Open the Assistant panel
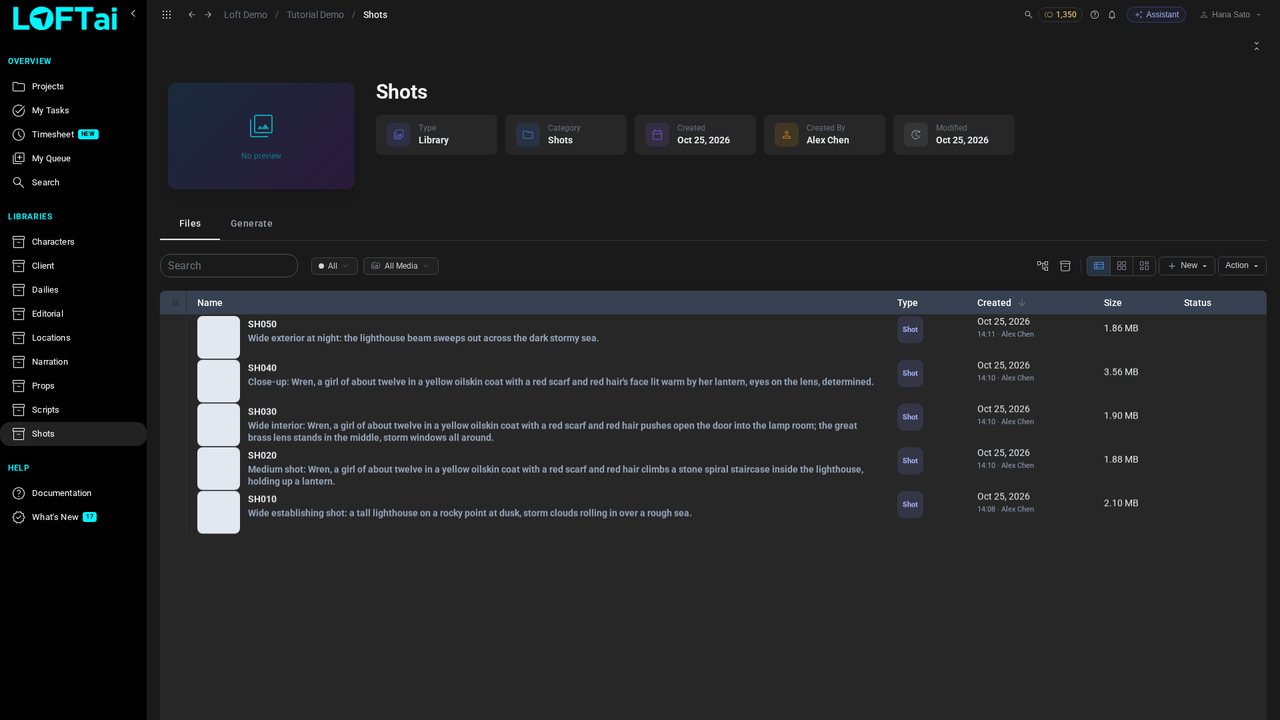This screenshot has width=1280, height=720. coord(1156,15)
